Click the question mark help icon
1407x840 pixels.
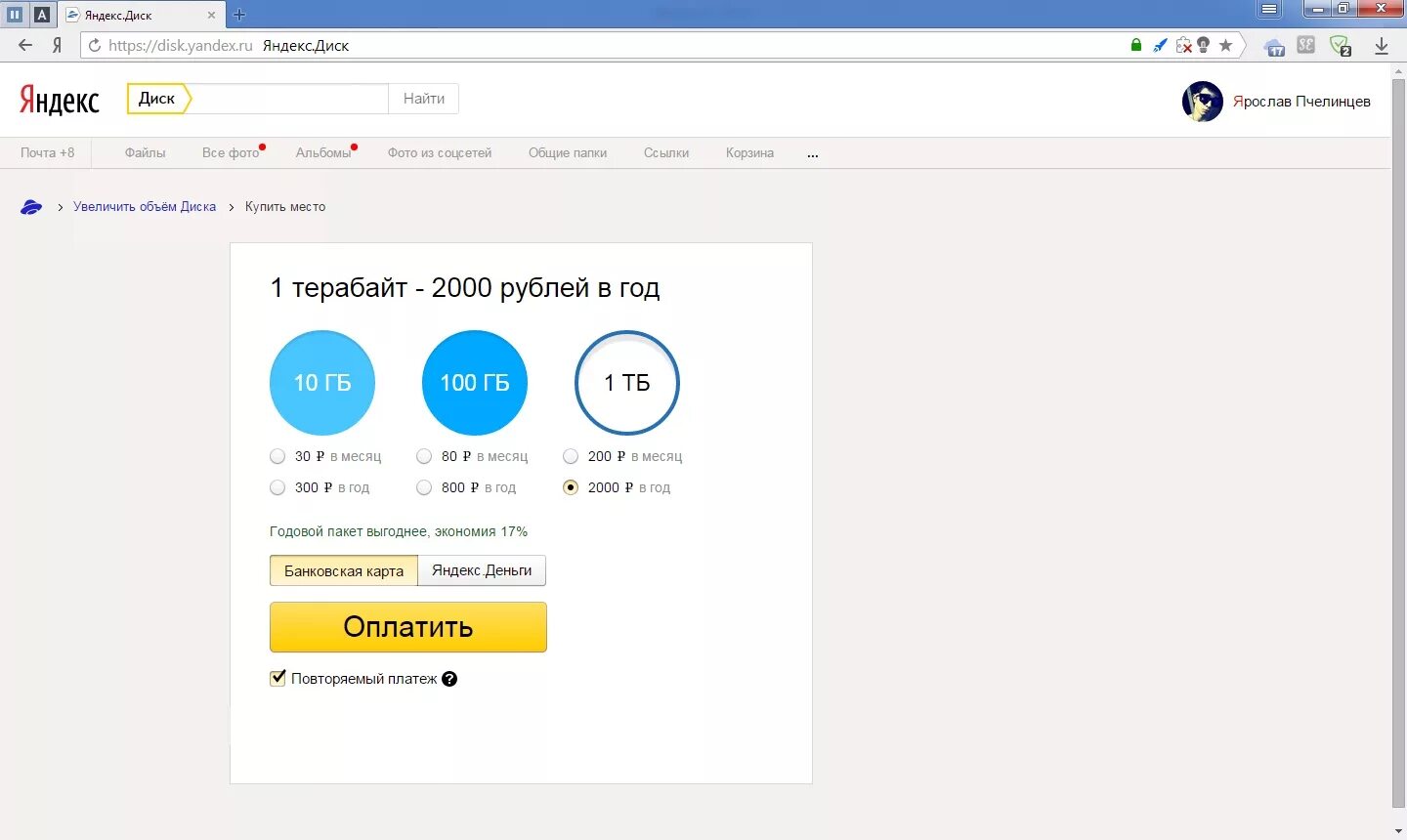click(449, 679)
